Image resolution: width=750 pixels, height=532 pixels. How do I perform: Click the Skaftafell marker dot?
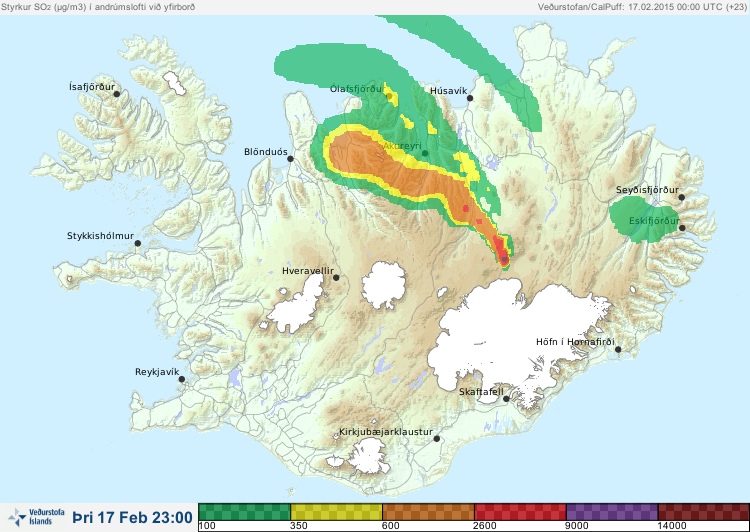pos(507,399)
